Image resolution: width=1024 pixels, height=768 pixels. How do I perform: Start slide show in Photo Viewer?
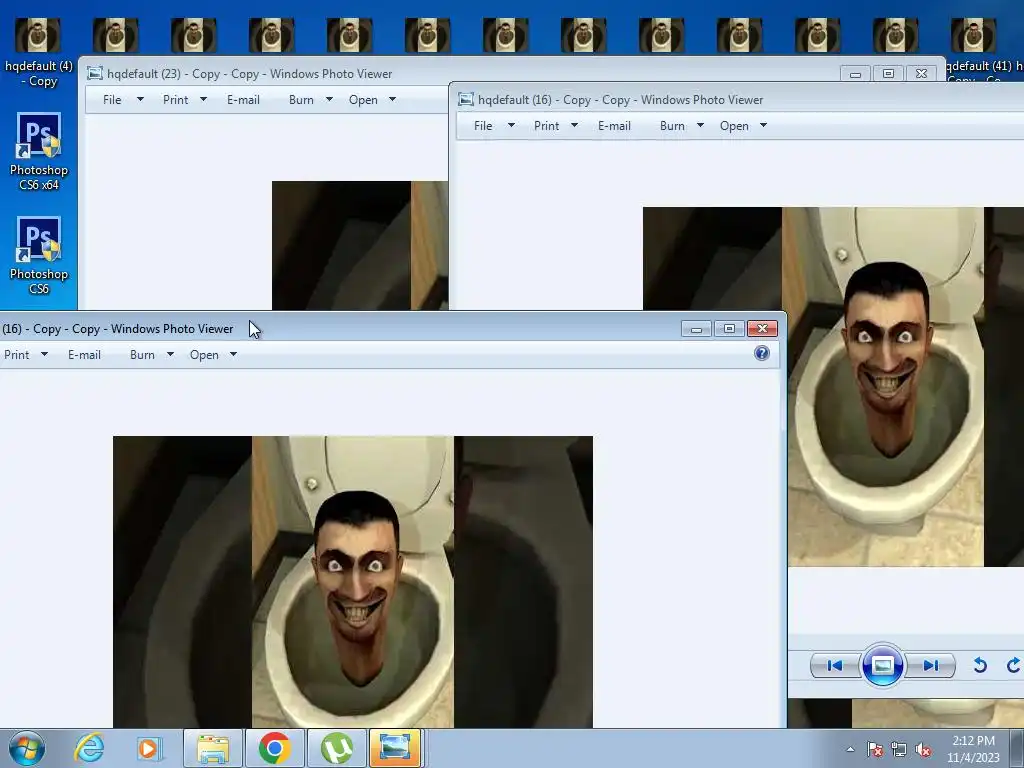tap(882, 665)
